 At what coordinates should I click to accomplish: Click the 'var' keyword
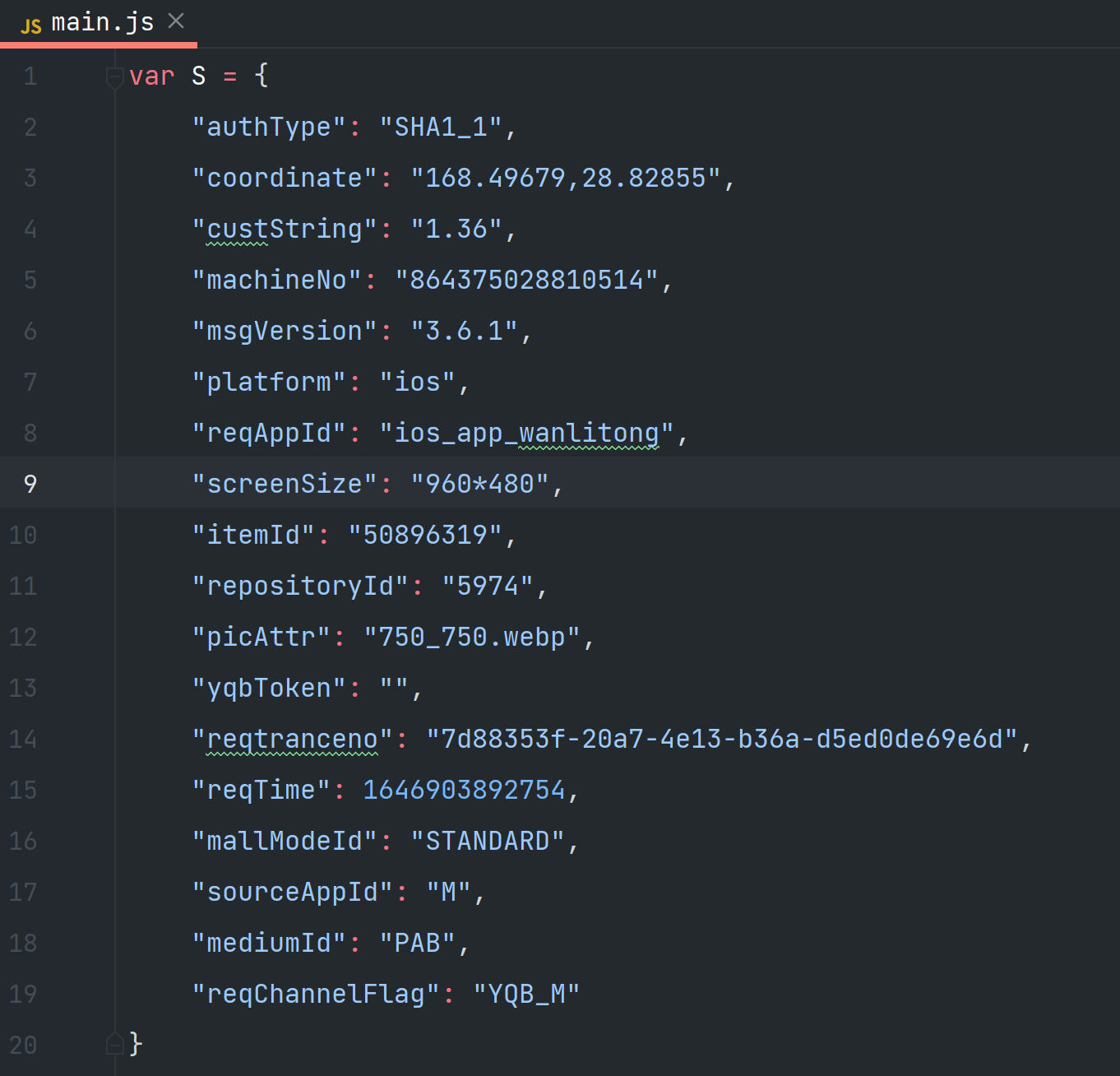(152, 77)
